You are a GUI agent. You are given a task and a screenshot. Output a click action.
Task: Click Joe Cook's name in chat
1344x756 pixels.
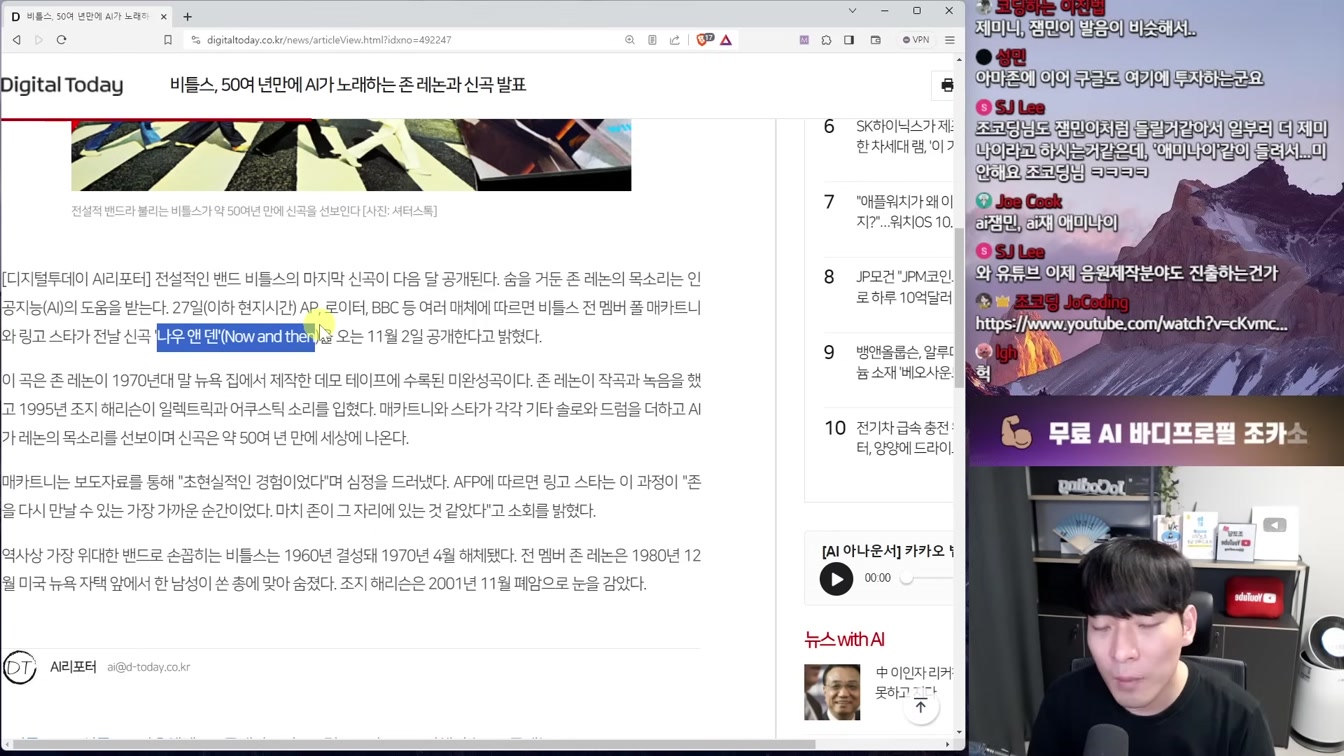tap(1028, 202)
